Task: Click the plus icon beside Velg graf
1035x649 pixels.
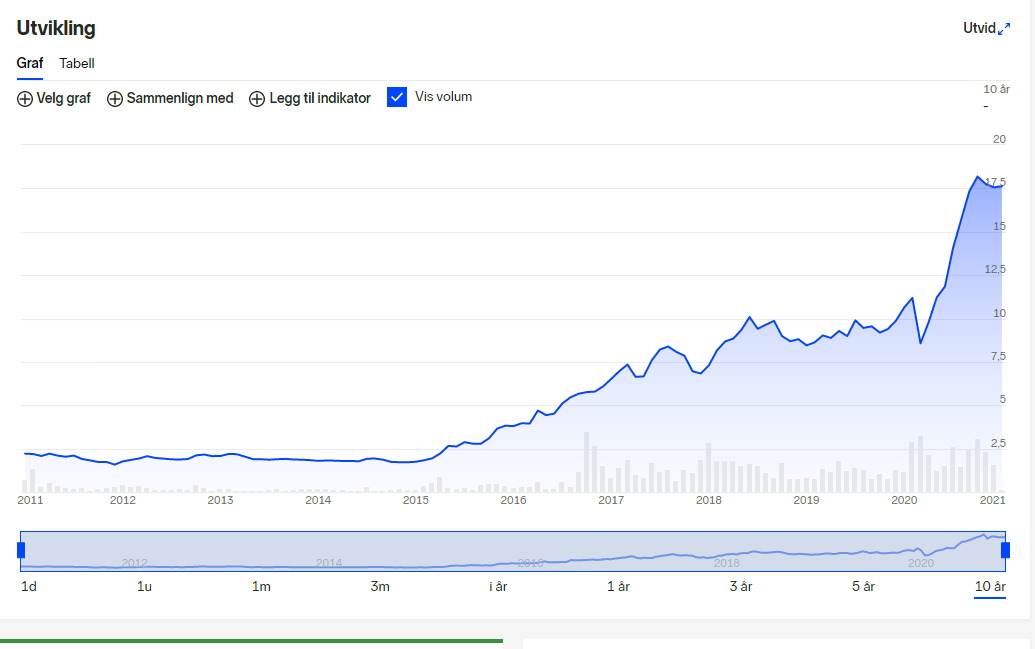Action: (x=24, y=99)
